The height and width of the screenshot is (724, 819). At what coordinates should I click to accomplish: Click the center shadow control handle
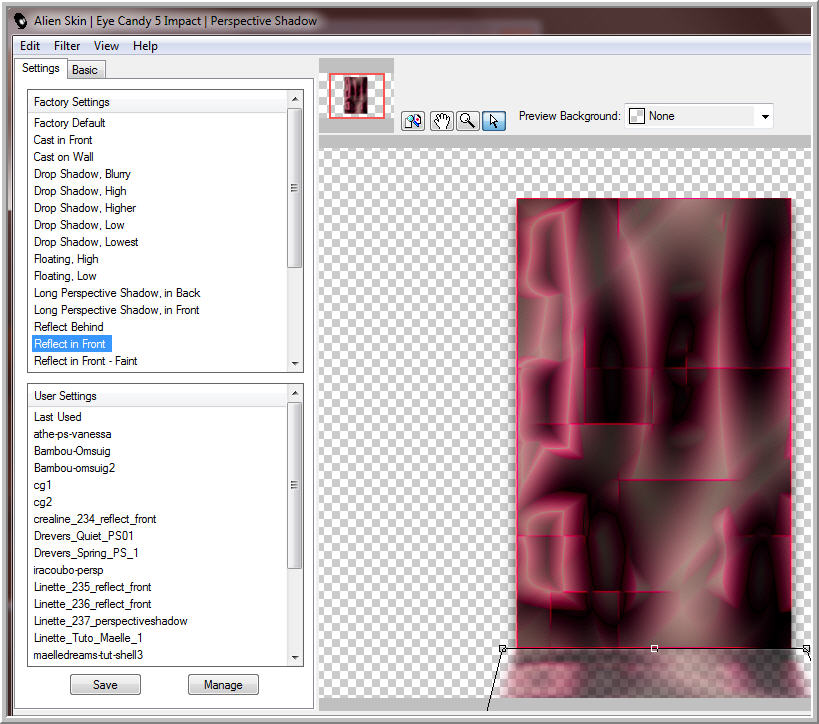coord(654,648)
